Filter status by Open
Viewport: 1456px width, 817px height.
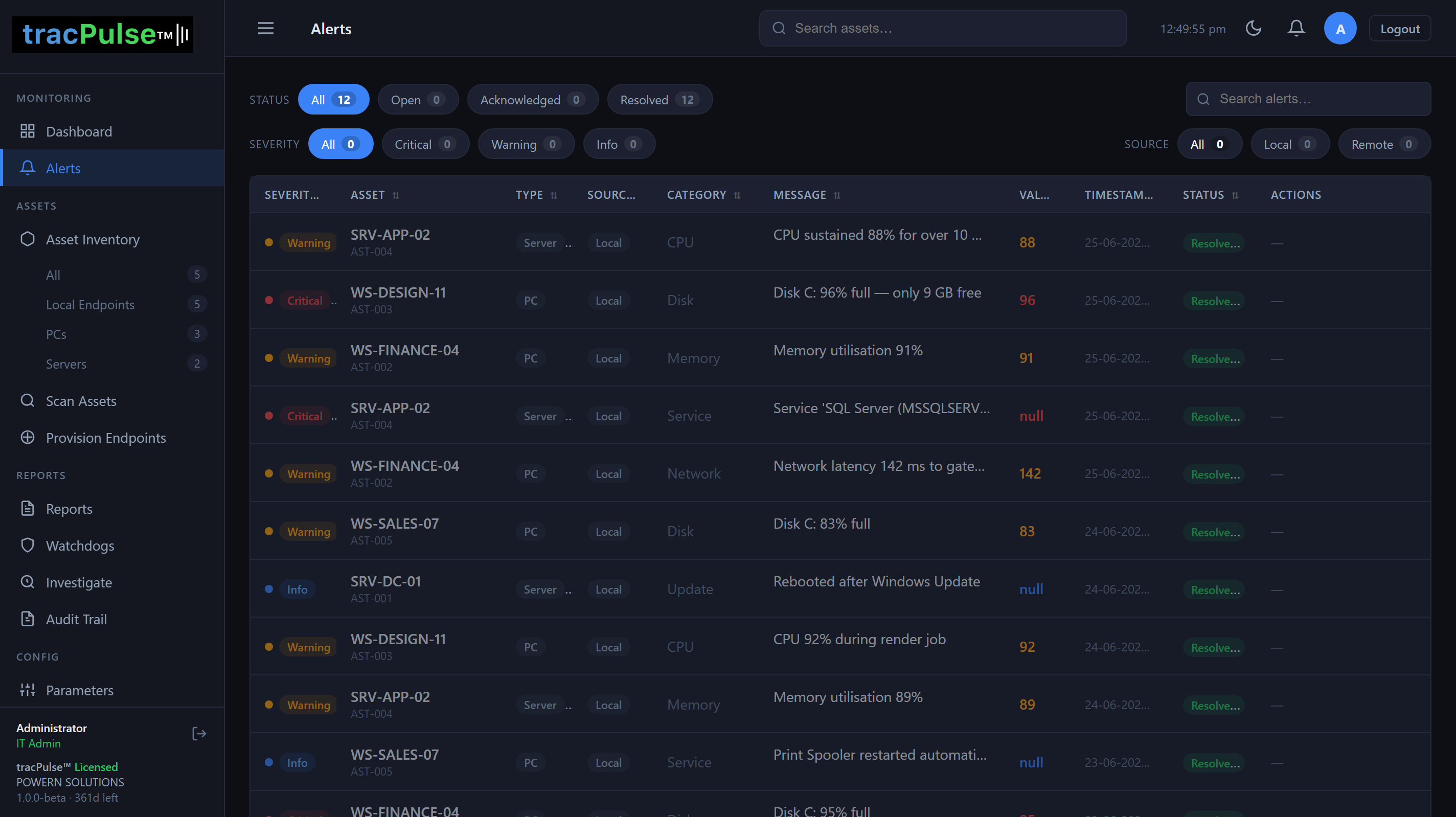point(418,100)
